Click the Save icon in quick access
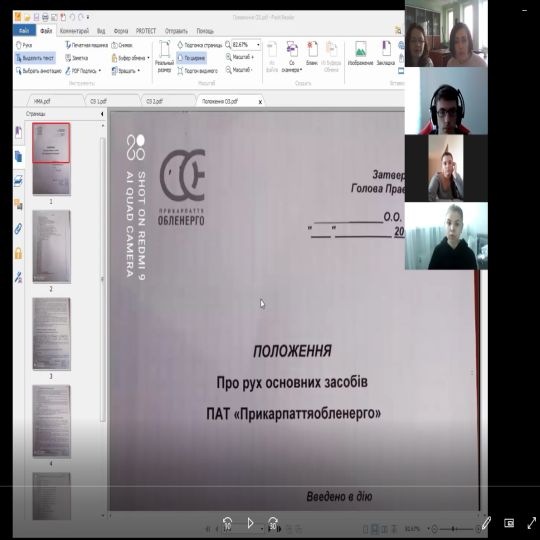Image resolution: width=540 pixels, height=540 pixels. (36, 17)
